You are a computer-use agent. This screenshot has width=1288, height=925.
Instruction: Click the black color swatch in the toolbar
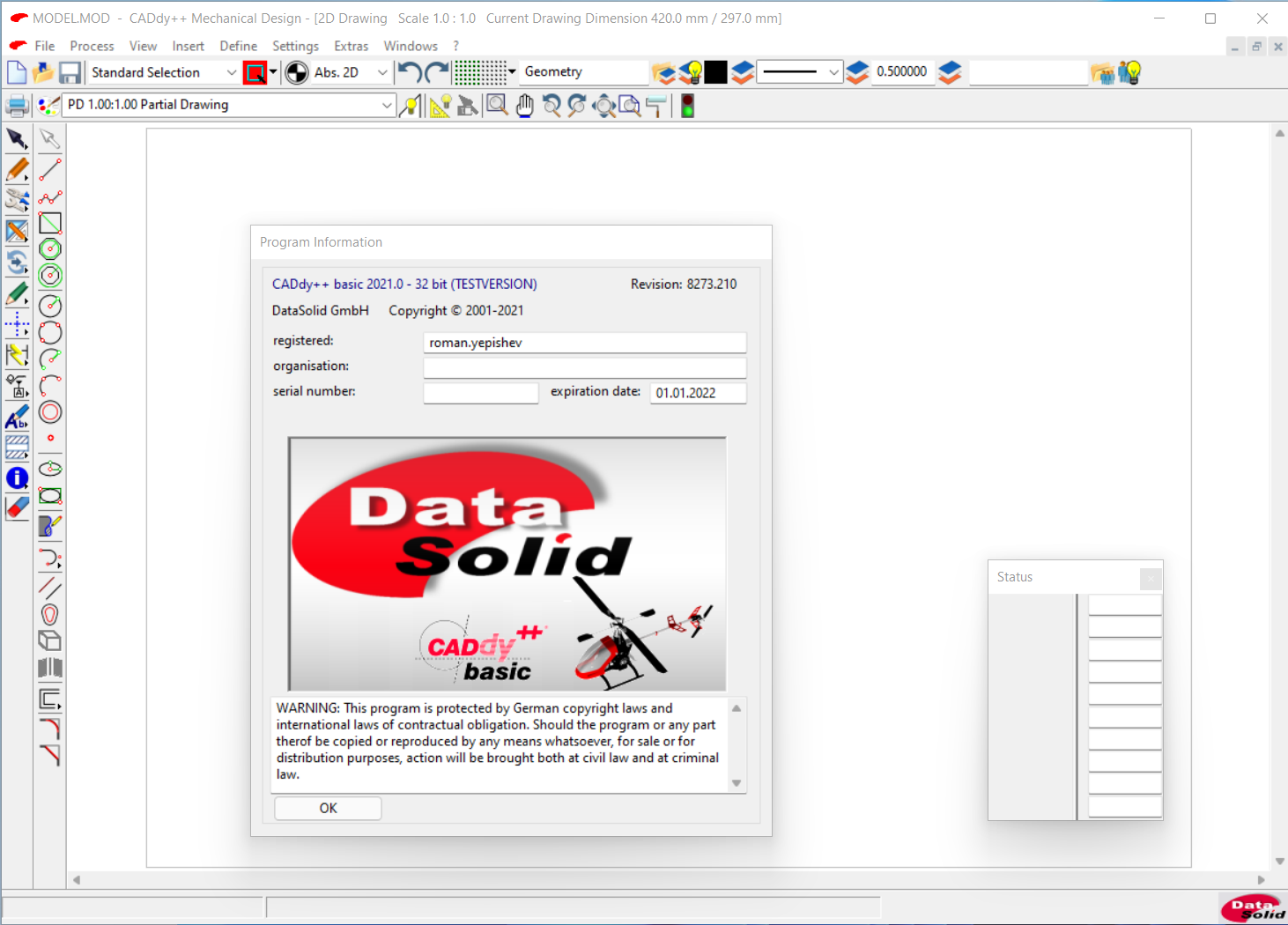[716, 72]
